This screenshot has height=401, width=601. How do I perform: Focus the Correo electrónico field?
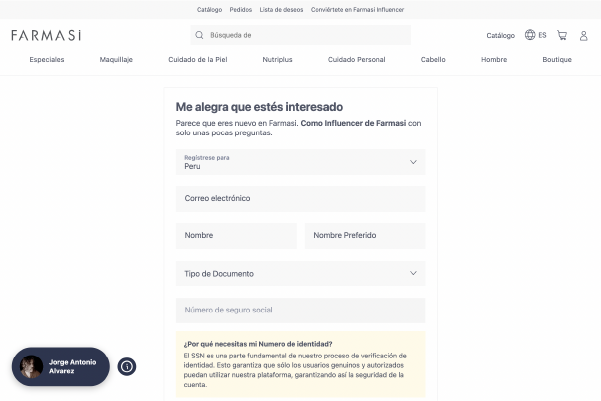point(300,198)
